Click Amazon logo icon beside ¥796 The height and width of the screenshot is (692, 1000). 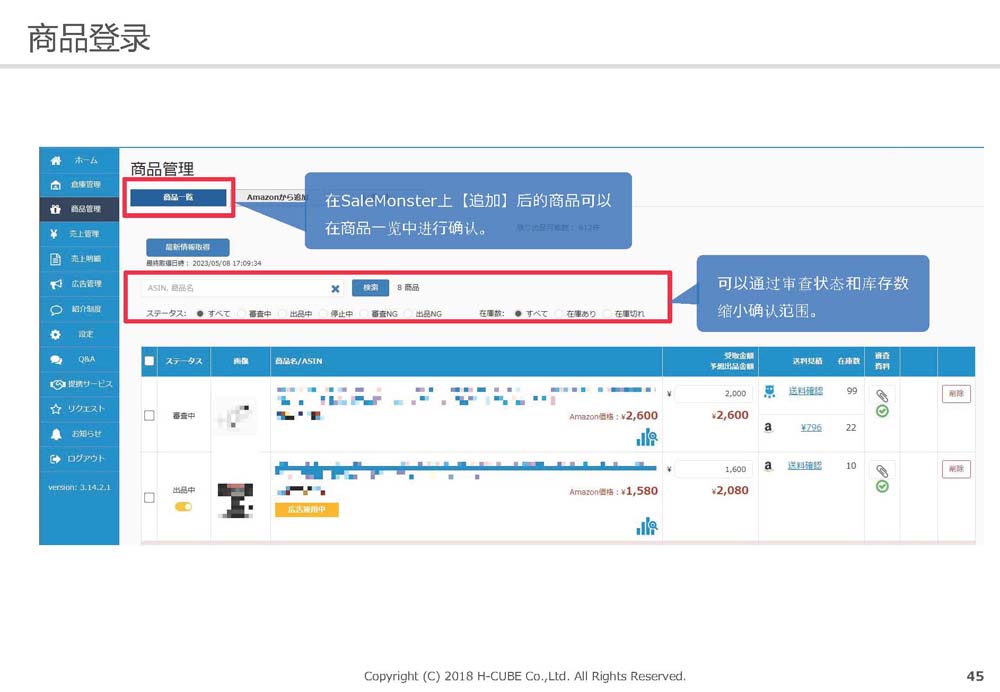[x=768, y=427]
